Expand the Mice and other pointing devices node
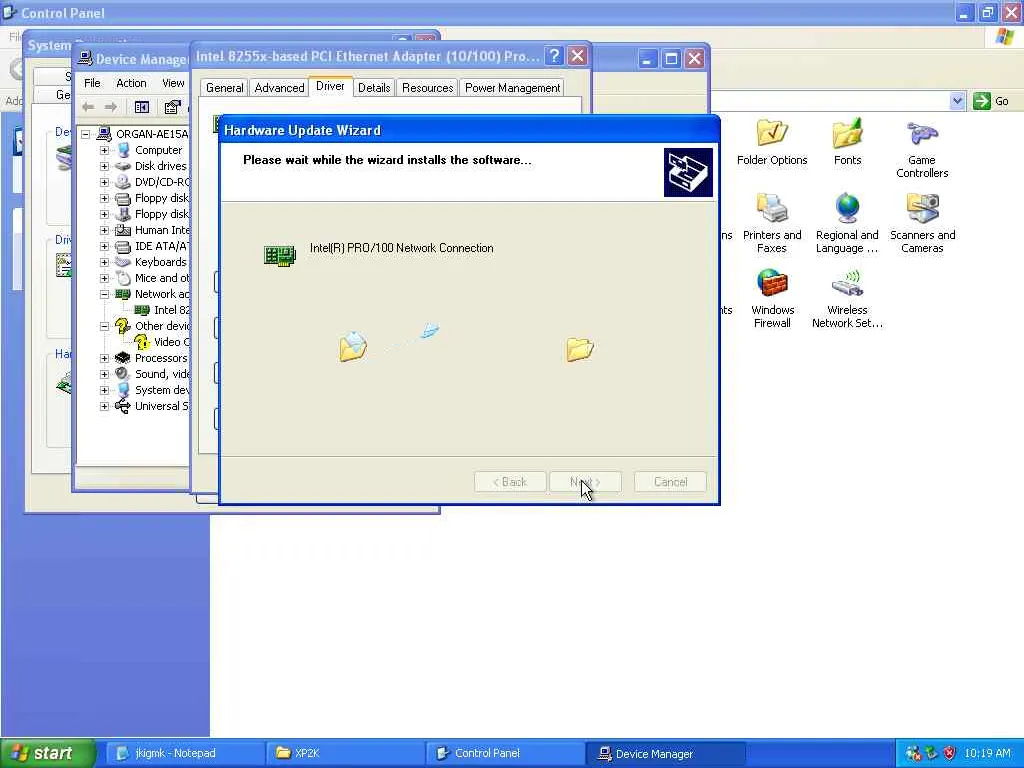This screenshot has height=768, width=1024. click(x=104, y=278)
